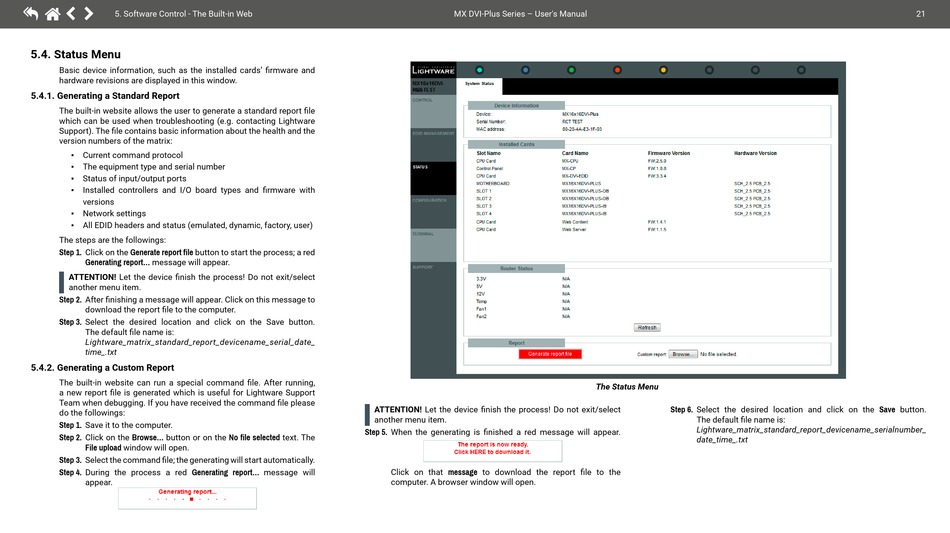Open the TERMINAL sidebar section
Viewport: 950px width, 533px height.
coord(423,234)
